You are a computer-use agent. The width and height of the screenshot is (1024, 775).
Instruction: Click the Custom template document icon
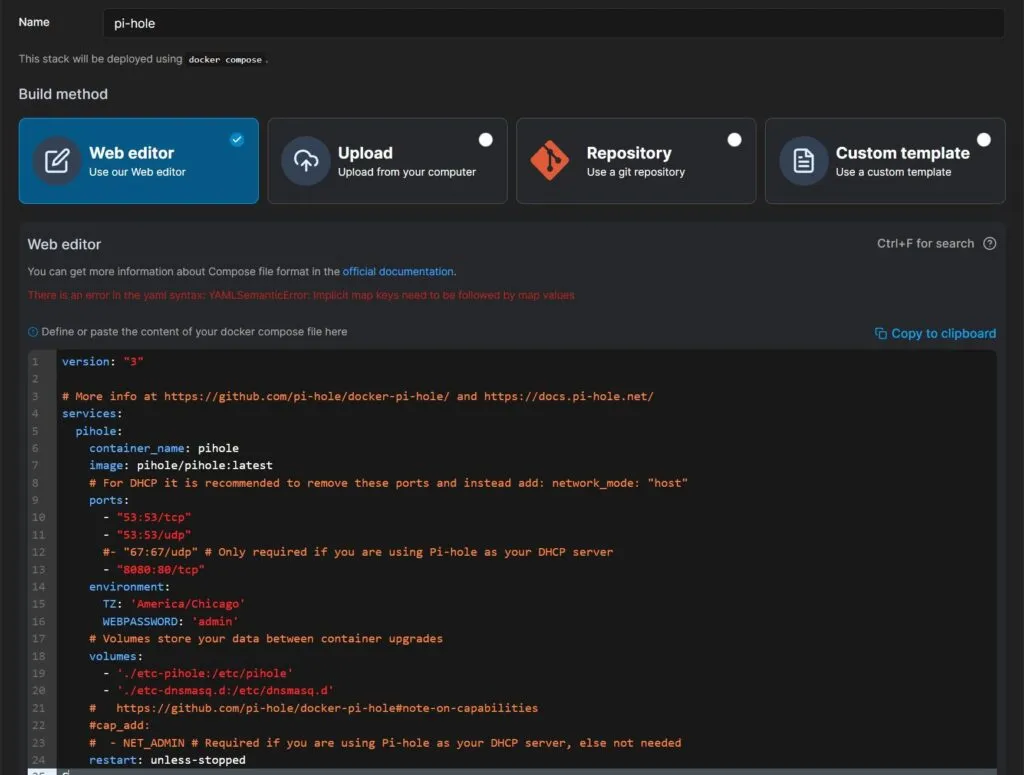(x=803, y=160)
